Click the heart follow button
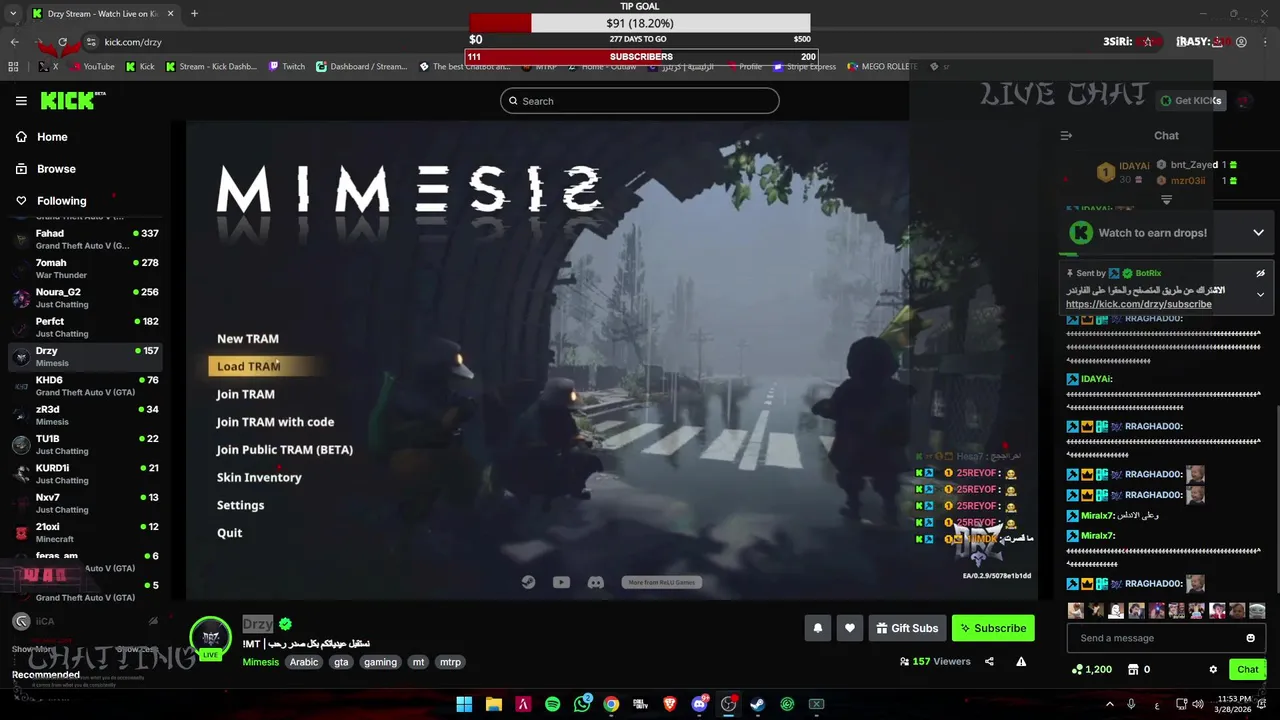This screenshot has height=720, width=1280. tap(849, 628)
